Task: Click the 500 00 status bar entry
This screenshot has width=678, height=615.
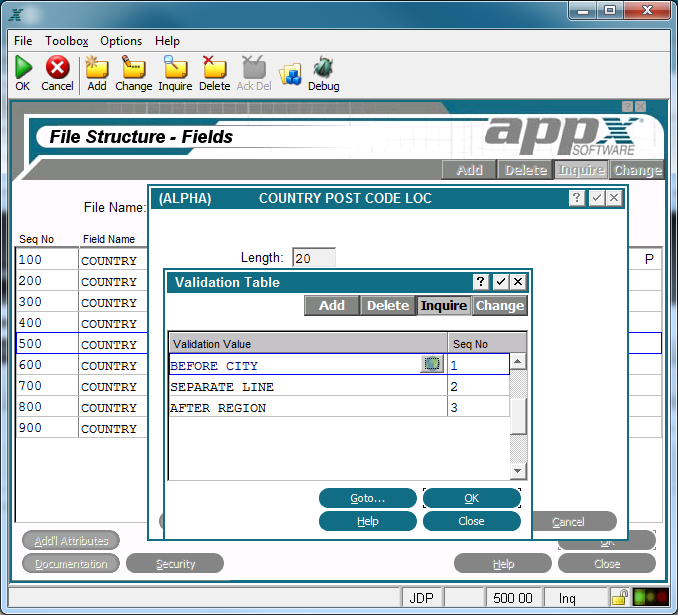Action: [x=512, y=597]
